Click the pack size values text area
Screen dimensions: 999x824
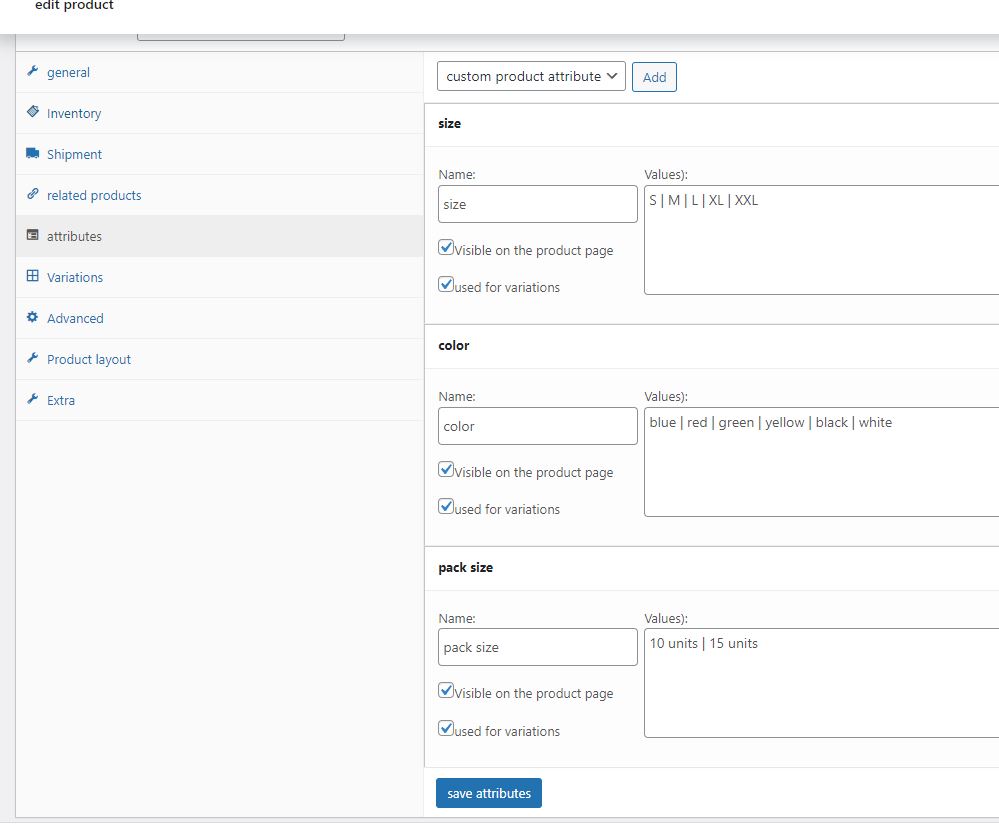click(821, 683)
